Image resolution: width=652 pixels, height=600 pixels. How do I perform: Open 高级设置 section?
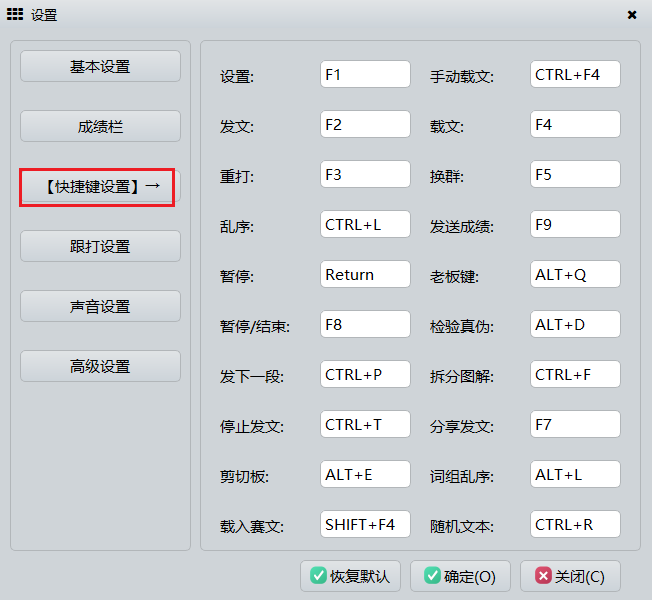pyautogui.click(x=100, y=366)
